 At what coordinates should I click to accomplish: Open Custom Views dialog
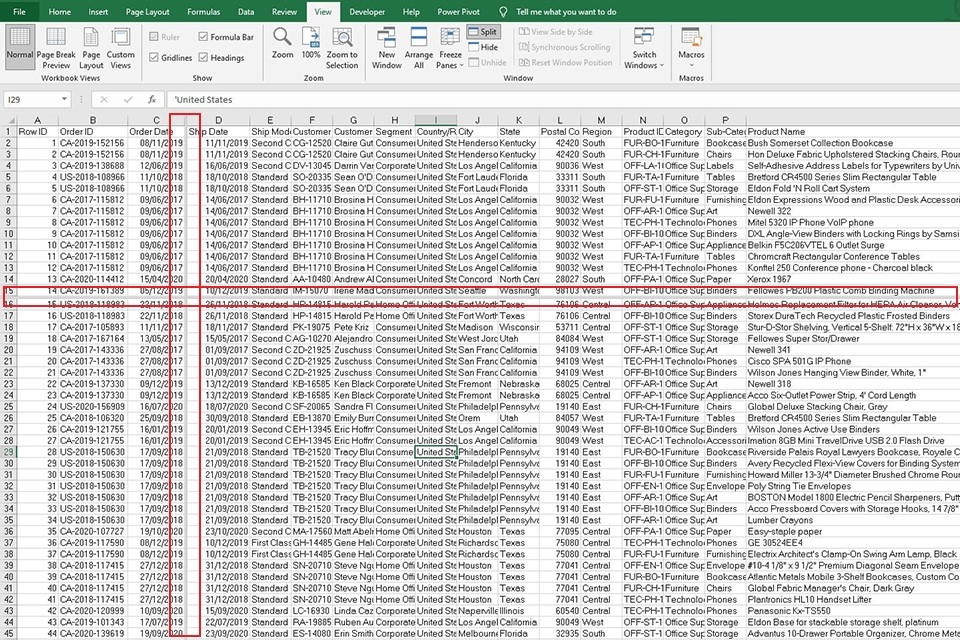(121, 46)
